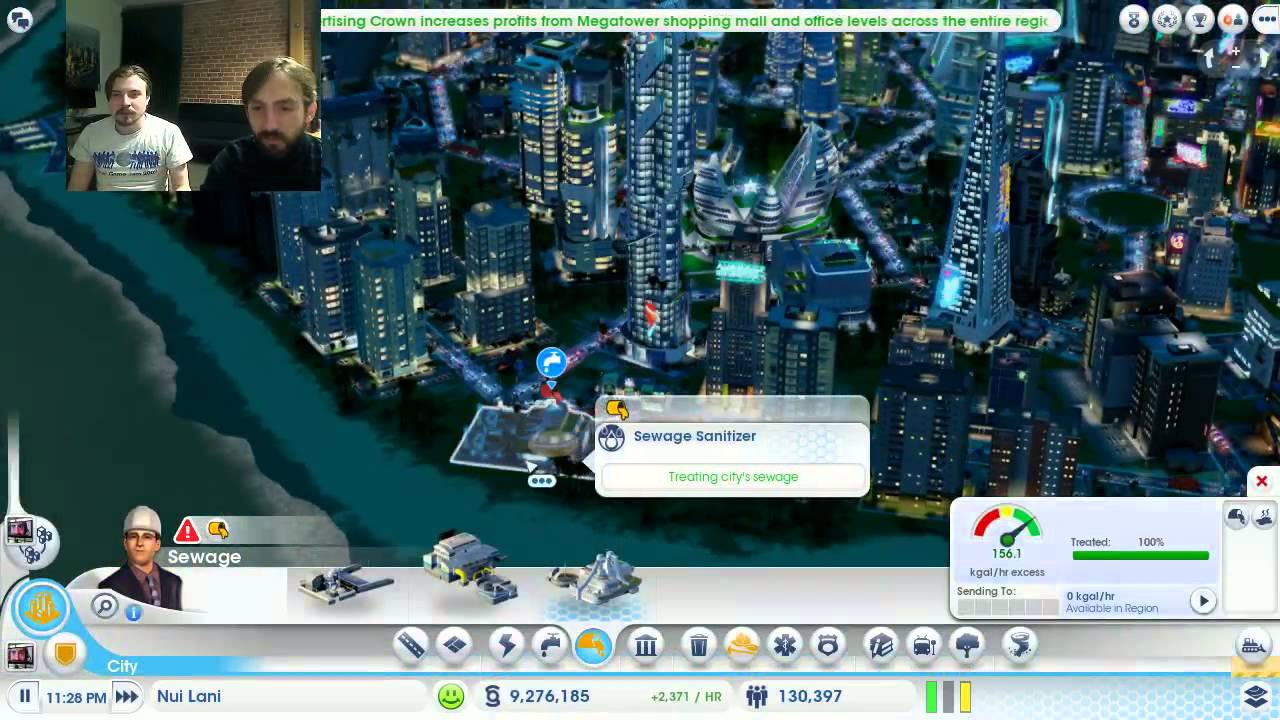The image size is (1280, 720).
Task: Close the sewage info panel
Action: pyautogui.click(x=1262, y=482)
